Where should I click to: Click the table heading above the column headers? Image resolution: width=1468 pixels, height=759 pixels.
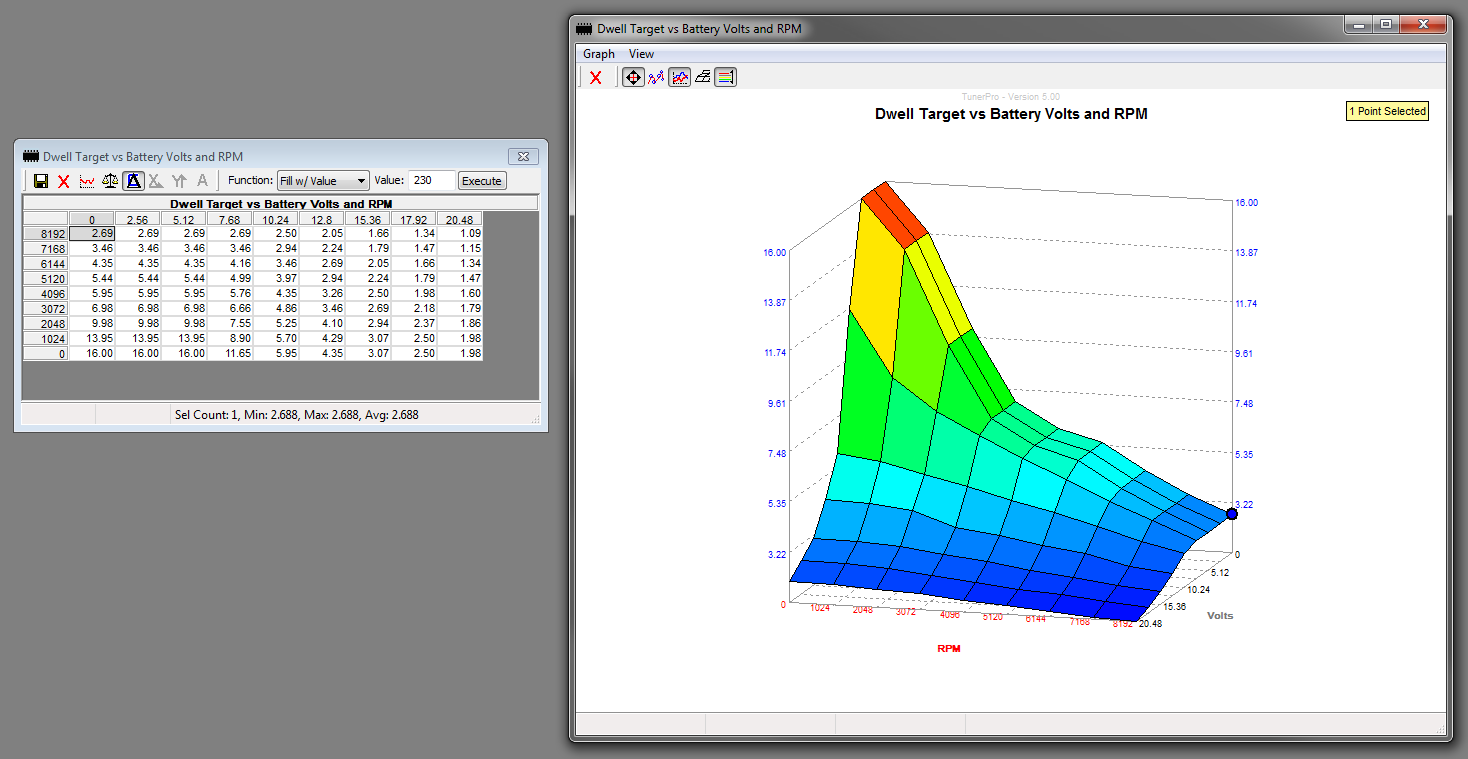pyautogui.click(x=280, y=203)
